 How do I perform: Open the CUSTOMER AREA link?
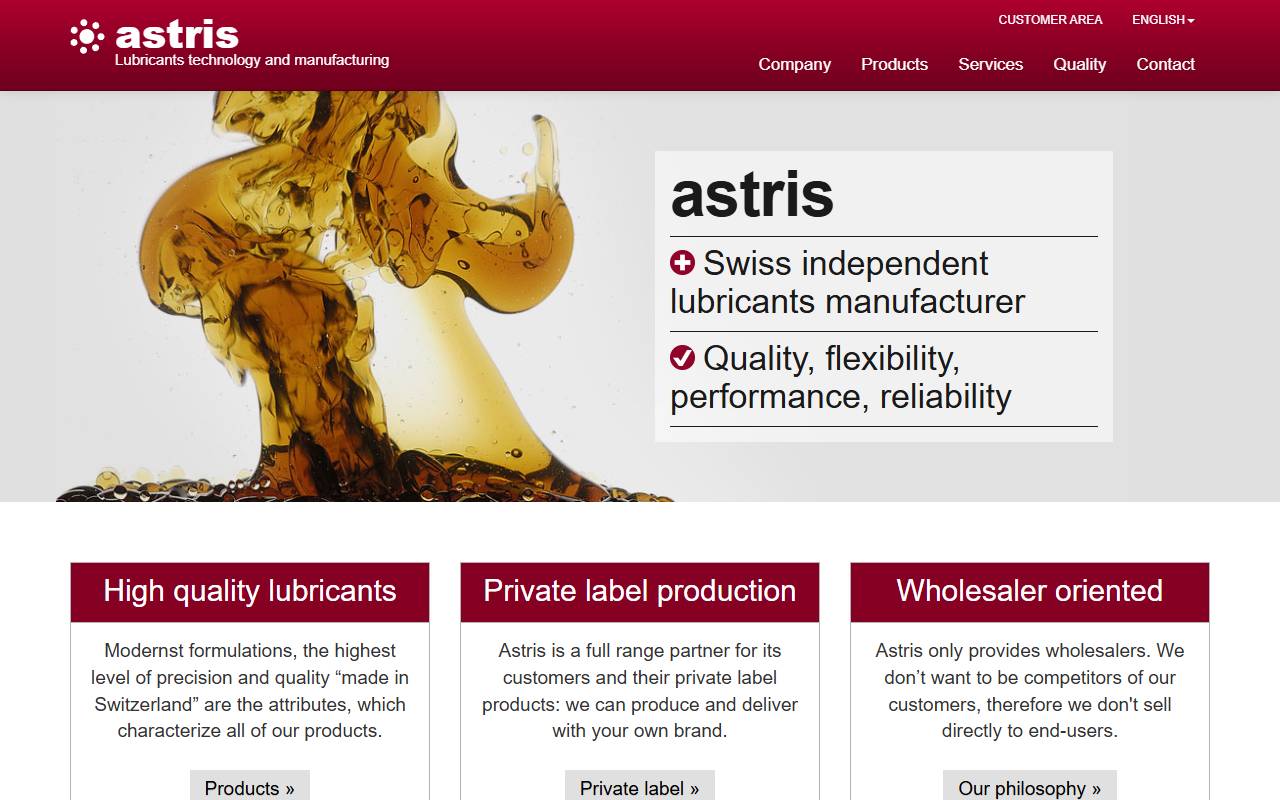[x=1050, y=20]
